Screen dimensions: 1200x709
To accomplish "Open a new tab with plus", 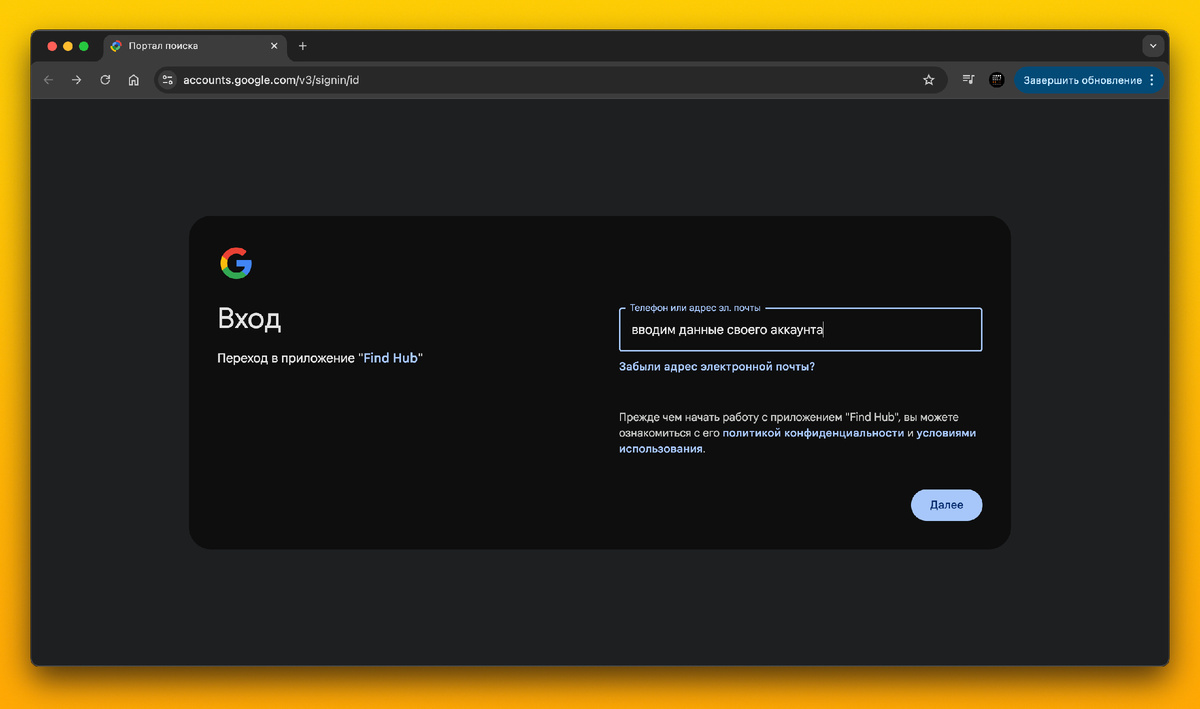I will (303, 46).
